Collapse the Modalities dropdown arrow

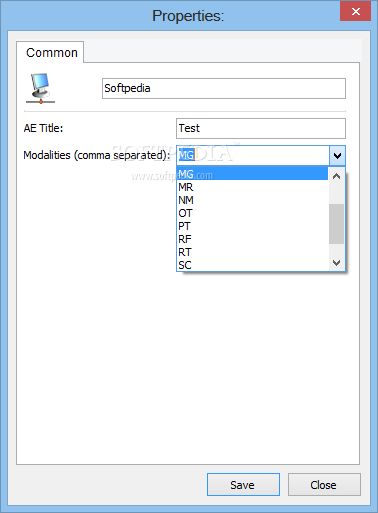pos(337,155)
